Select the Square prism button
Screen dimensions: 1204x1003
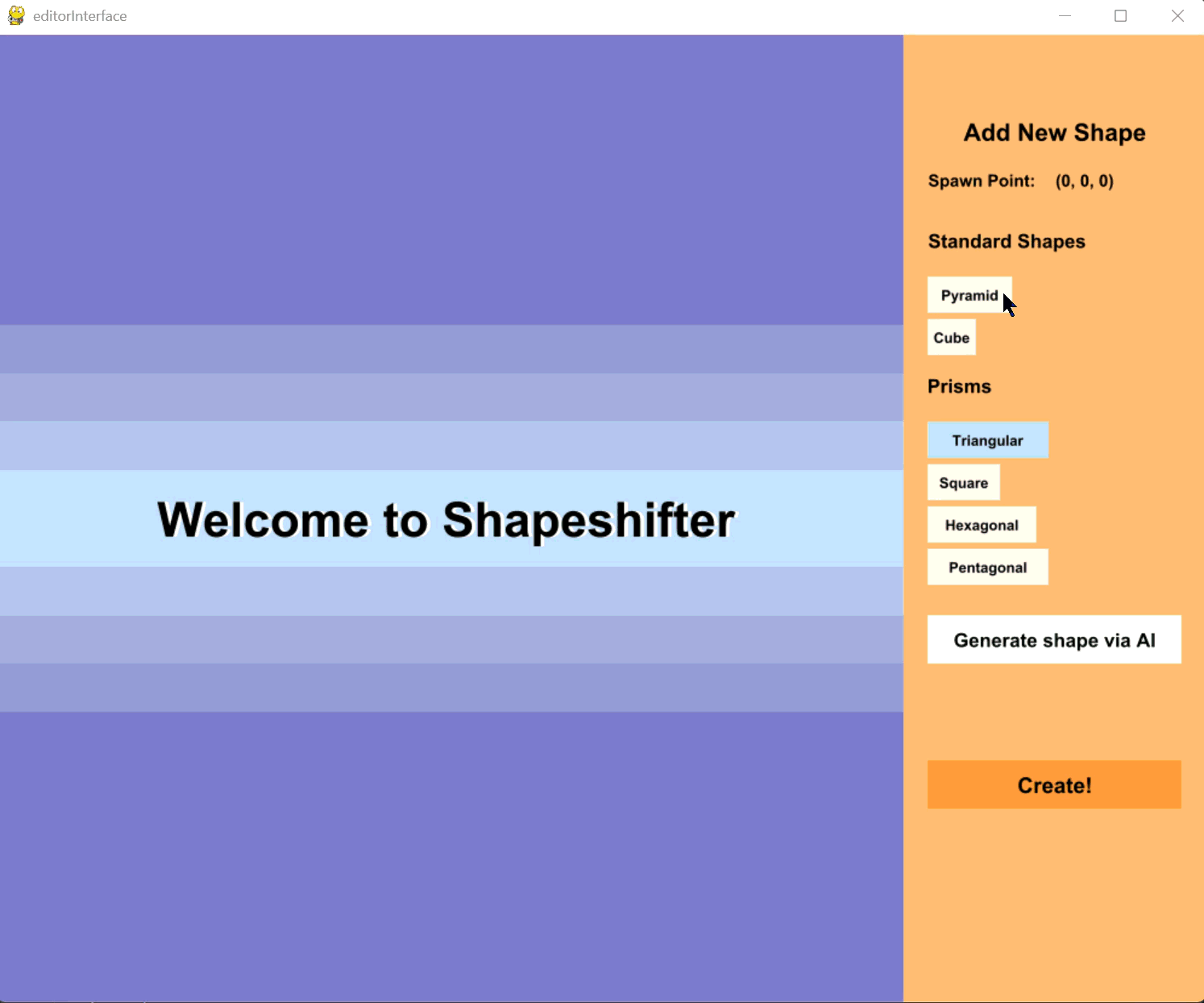click(x=964, y=483)
